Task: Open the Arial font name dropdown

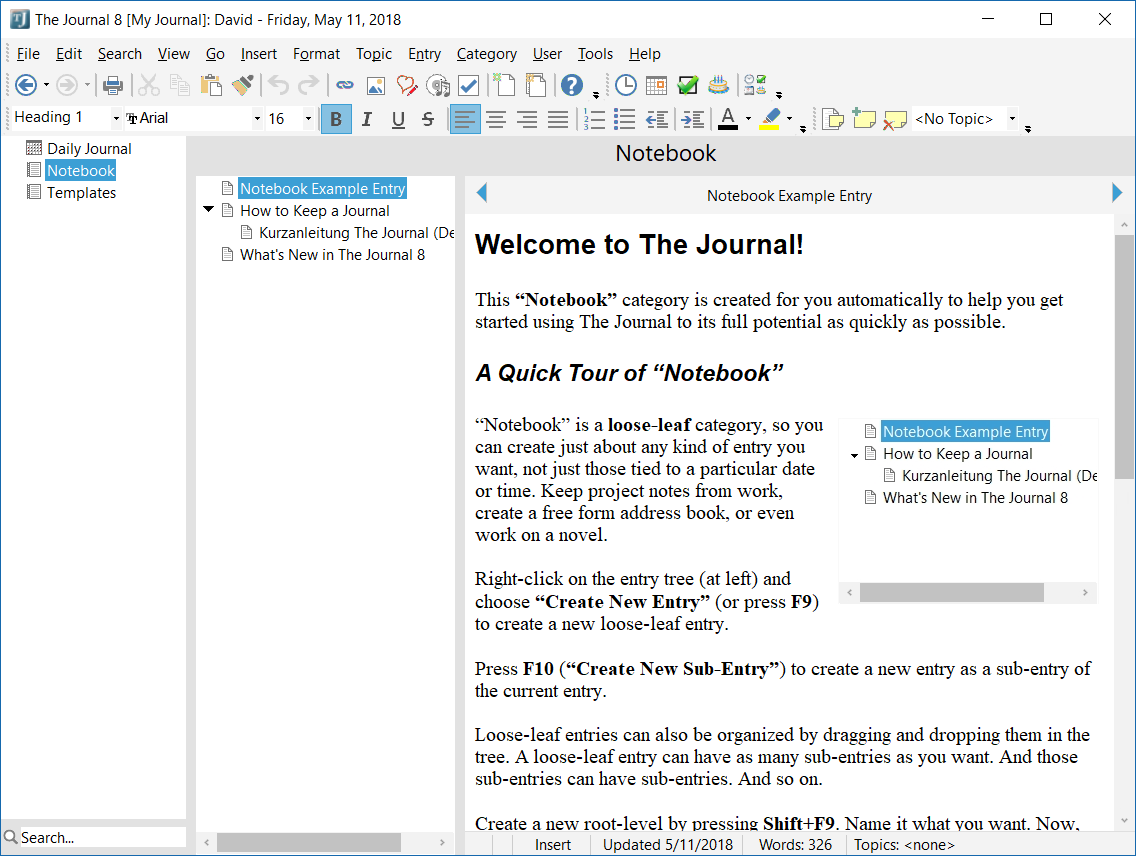Action: pos(256,118)
